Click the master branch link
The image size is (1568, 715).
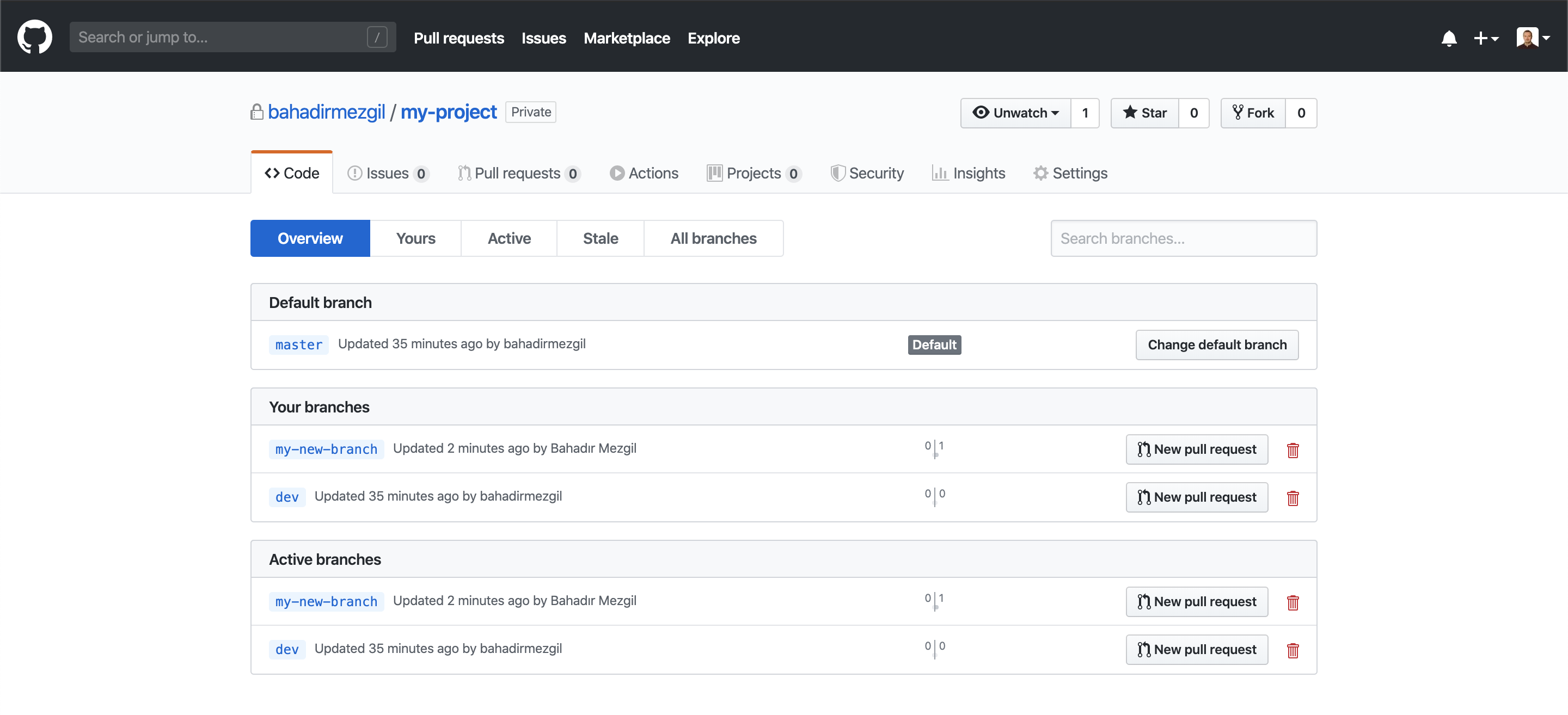click(298, 344)
